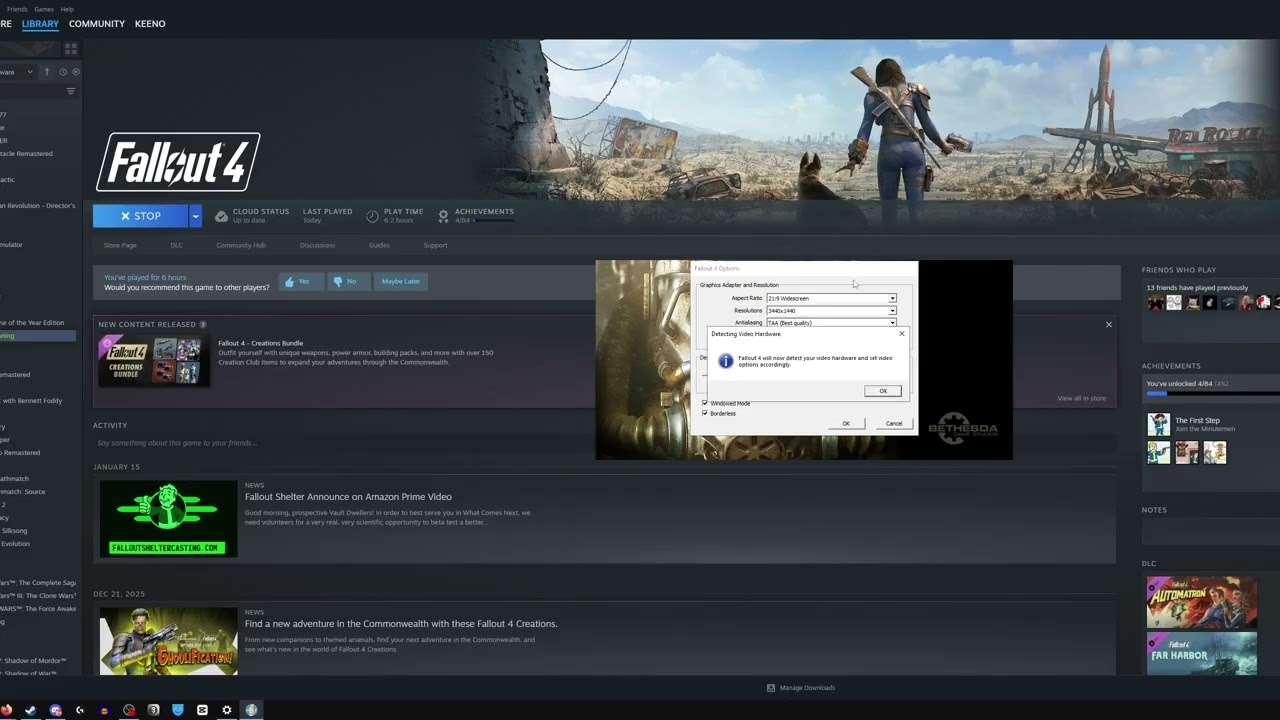Click the Maybe Later button
Image resolution: width=1280 pixels, height=720 pixels.
click(400, 281)
